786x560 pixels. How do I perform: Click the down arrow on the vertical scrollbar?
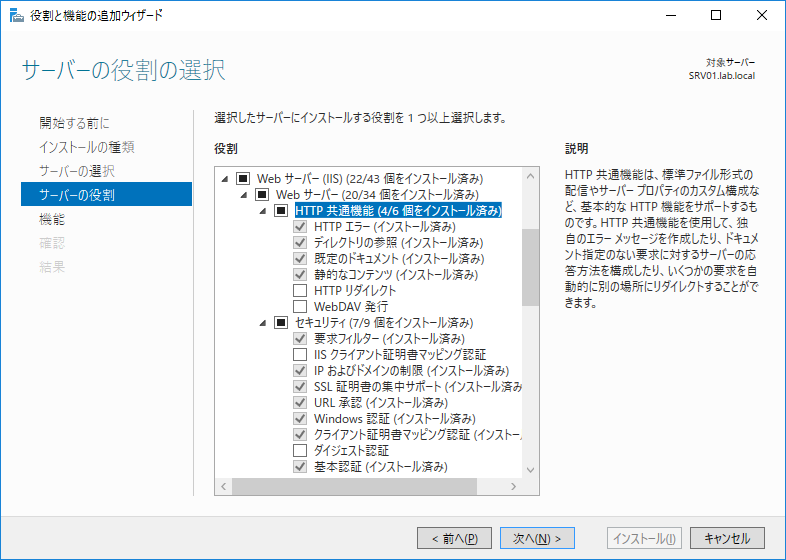tap(530, 470)
